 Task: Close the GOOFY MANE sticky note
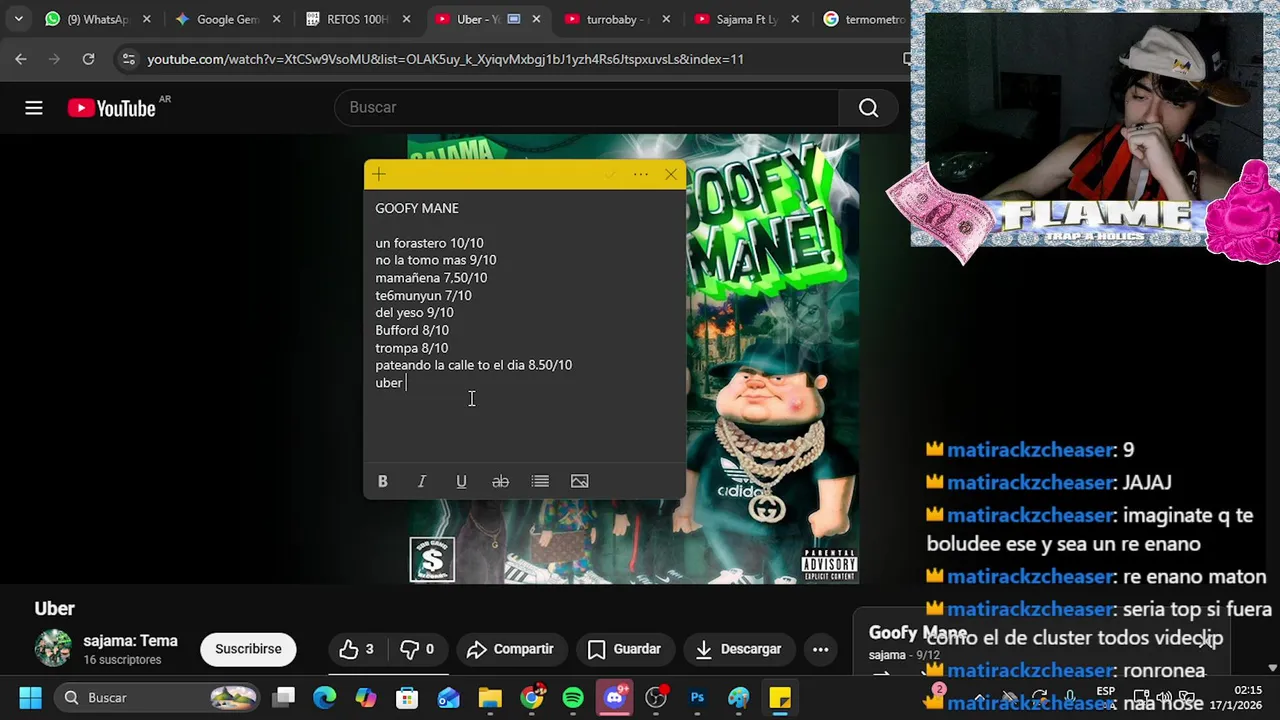pos(671,175)
